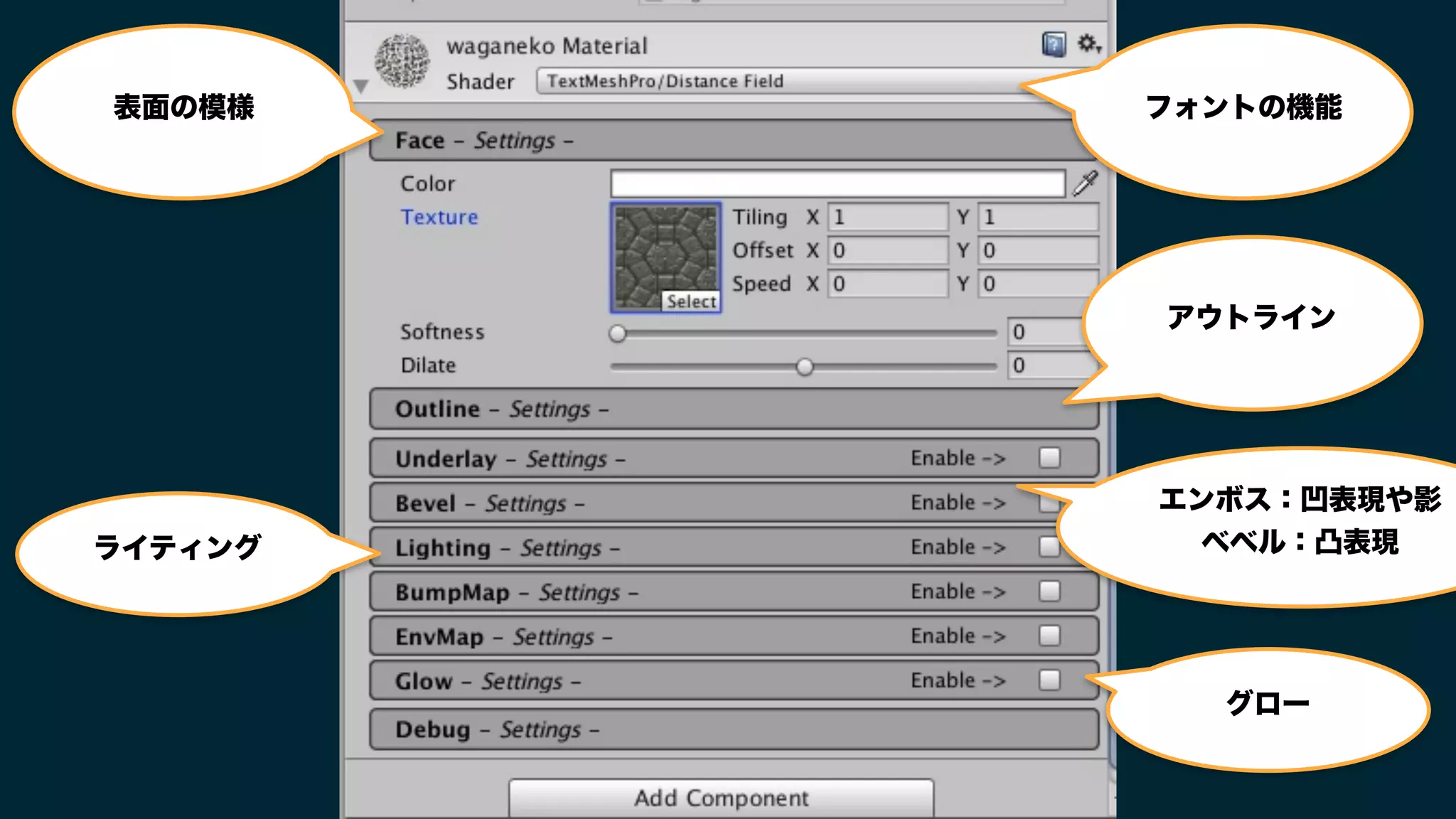
Task: Click the white Face Color swatch
Action: click(837, 183)
